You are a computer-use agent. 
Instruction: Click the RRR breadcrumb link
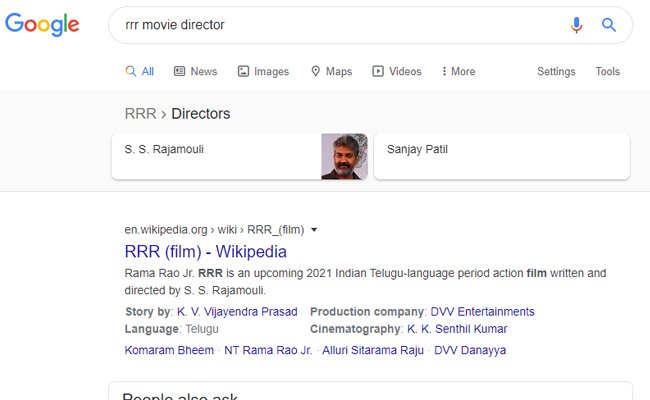pyautogui.click(x=141, y=114)
